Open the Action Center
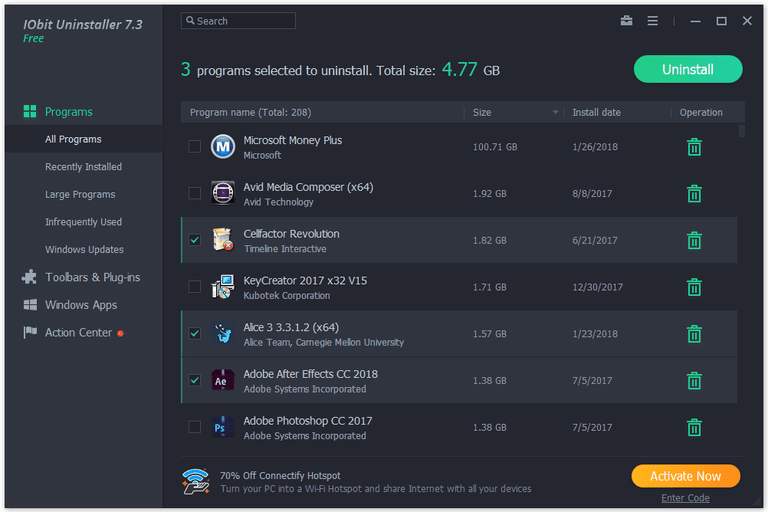This screenshot has width=768, height=512. pyautogui.click(x=78, y=333)
